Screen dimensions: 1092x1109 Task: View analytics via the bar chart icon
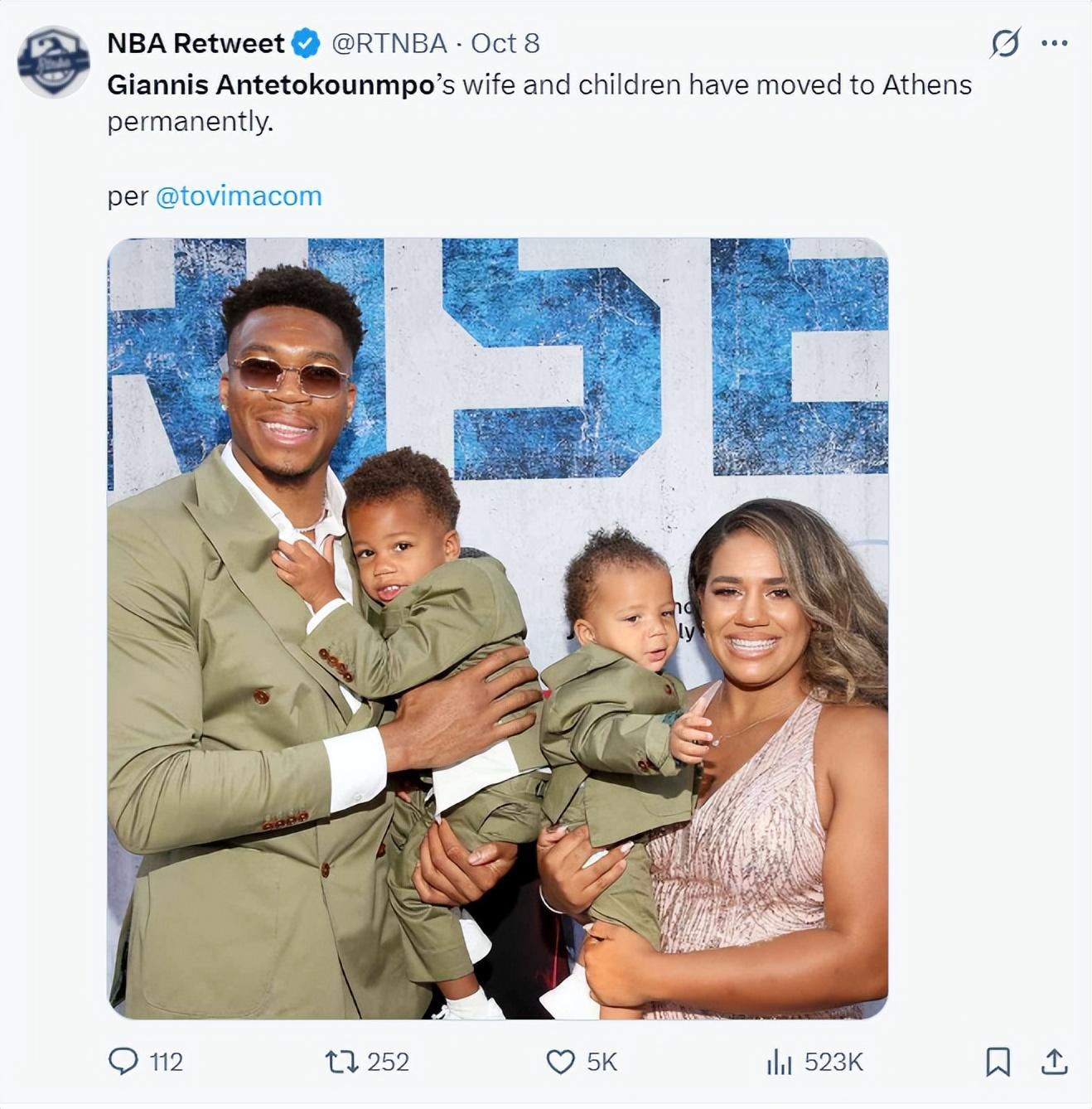click(779, 1062)
